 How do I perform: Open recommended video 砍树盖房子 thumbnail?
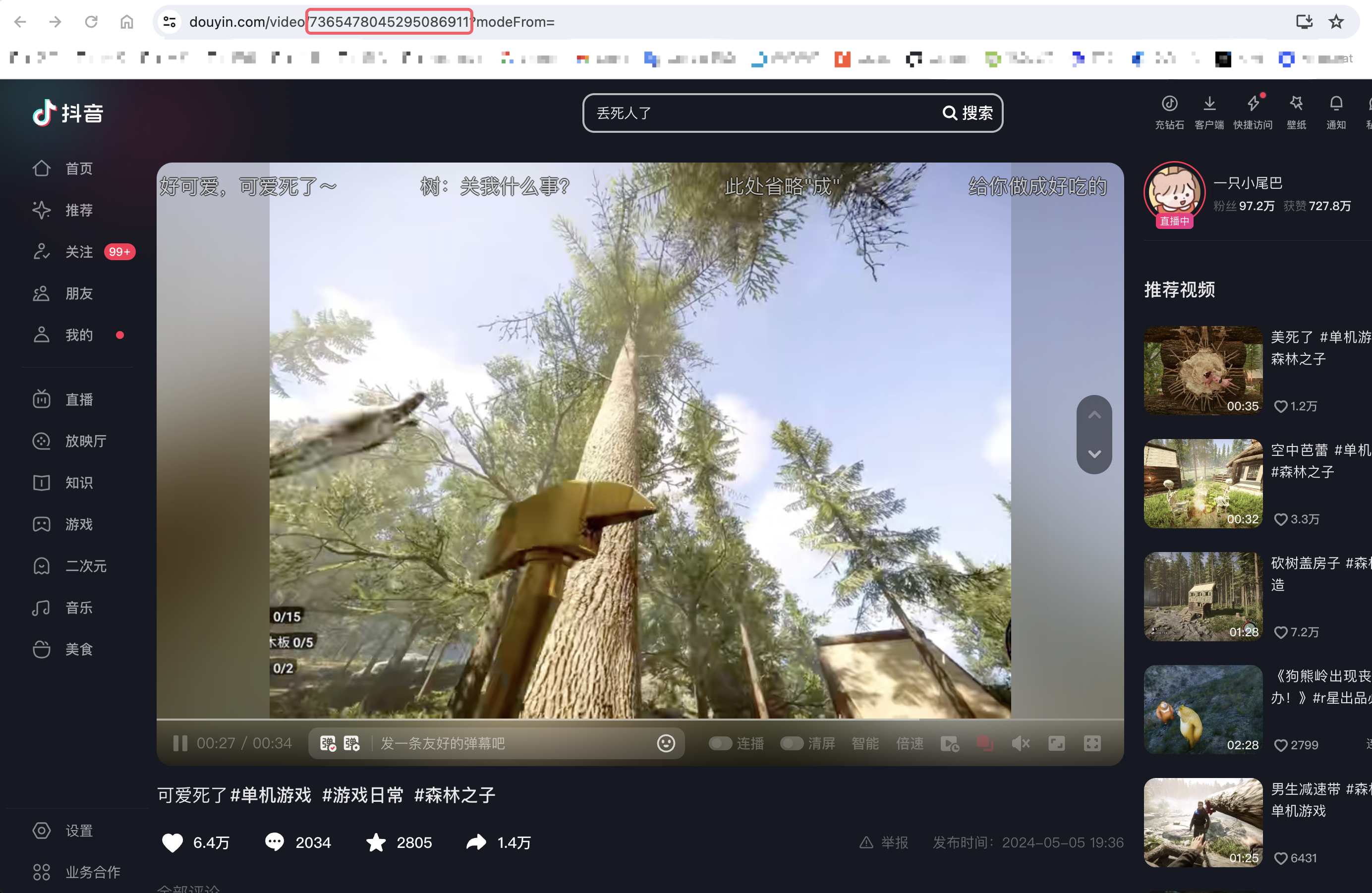tap(1203, 596)
